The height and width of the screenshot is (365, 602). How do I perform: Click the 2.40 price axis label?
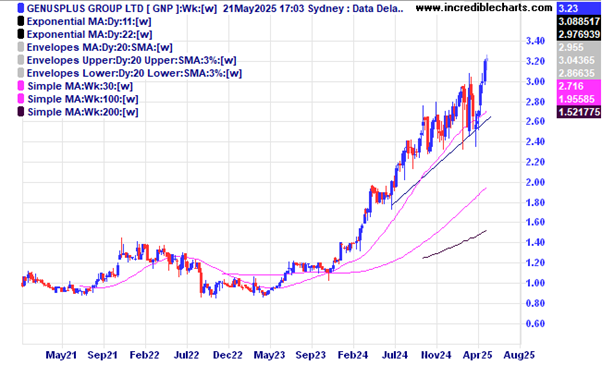click(x=535, y=142)
